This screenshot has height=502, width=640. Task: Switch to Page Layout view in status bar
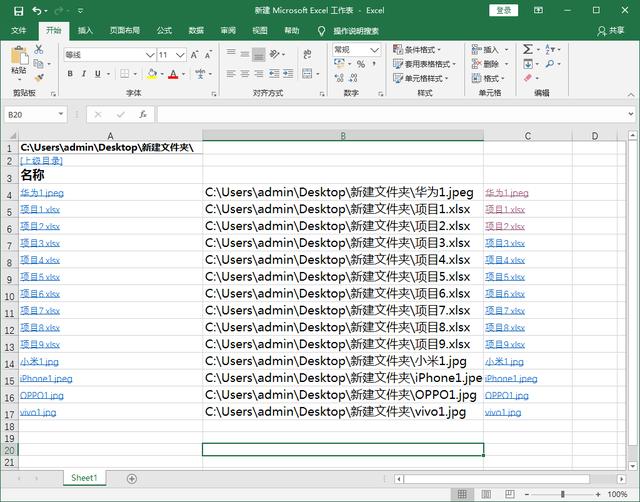click(x=486, y=494)
